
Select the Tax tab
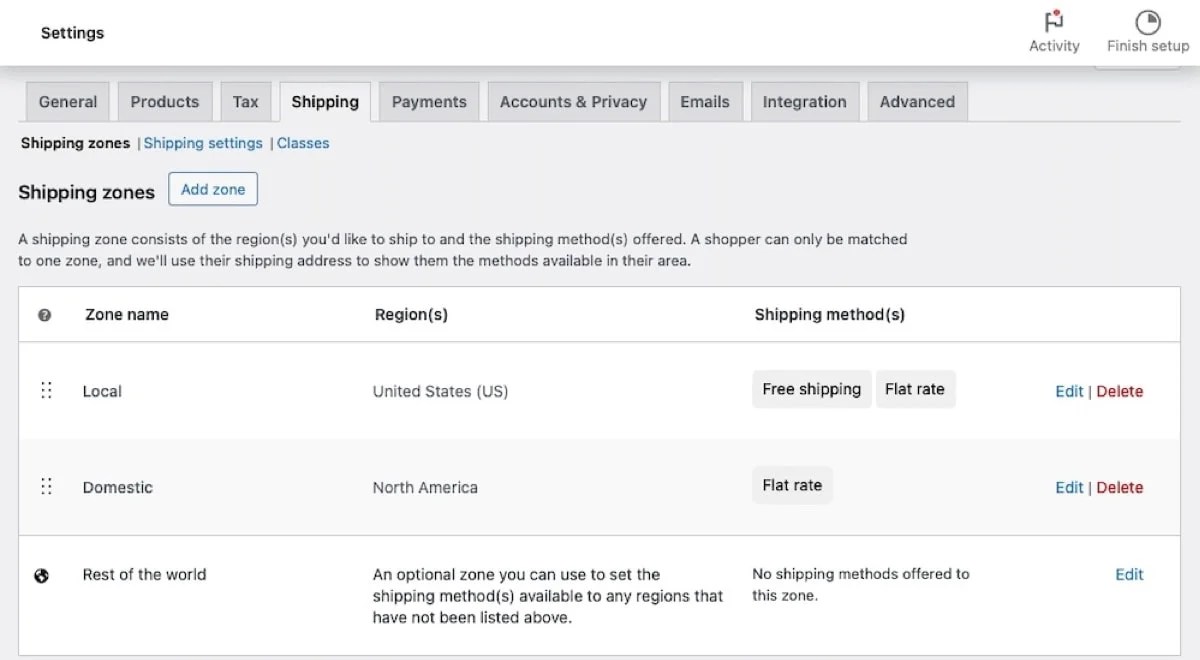245,102
